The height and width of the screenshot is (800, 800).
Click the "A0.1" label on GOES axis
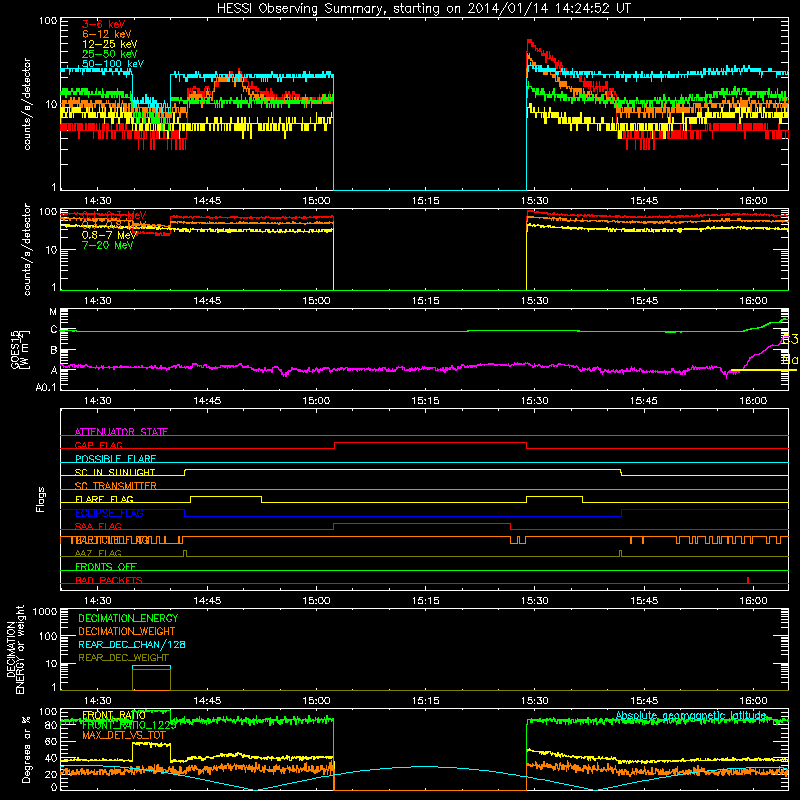[46, 387]
